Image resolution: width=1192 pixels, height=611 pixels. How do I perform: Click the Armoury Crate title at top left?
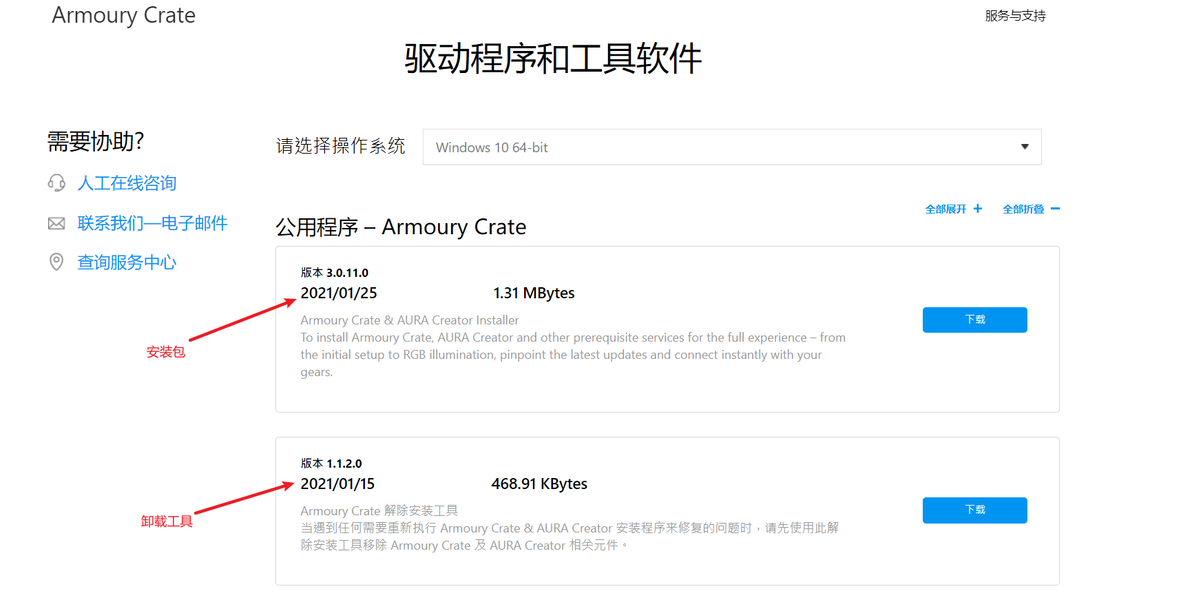point(123,15)
